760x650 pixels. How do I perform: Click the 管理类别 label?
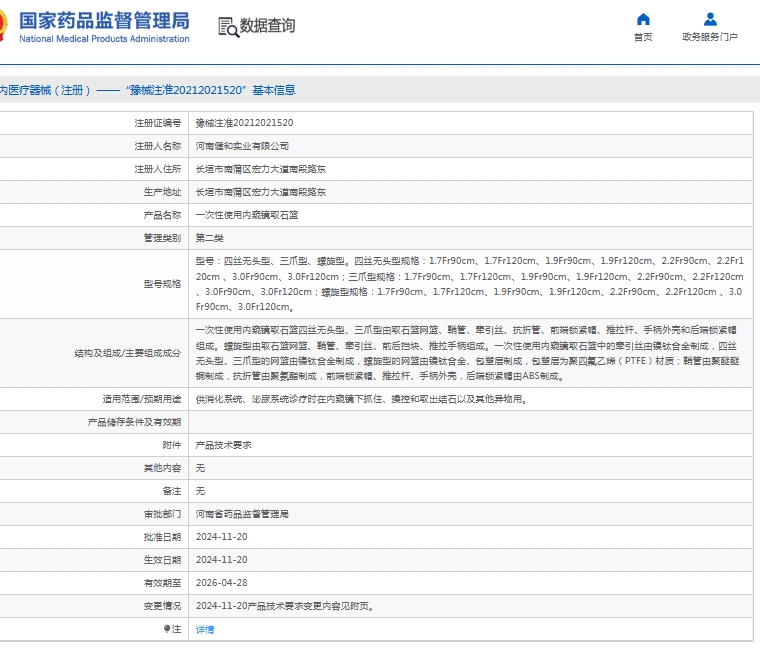[162, 238]
